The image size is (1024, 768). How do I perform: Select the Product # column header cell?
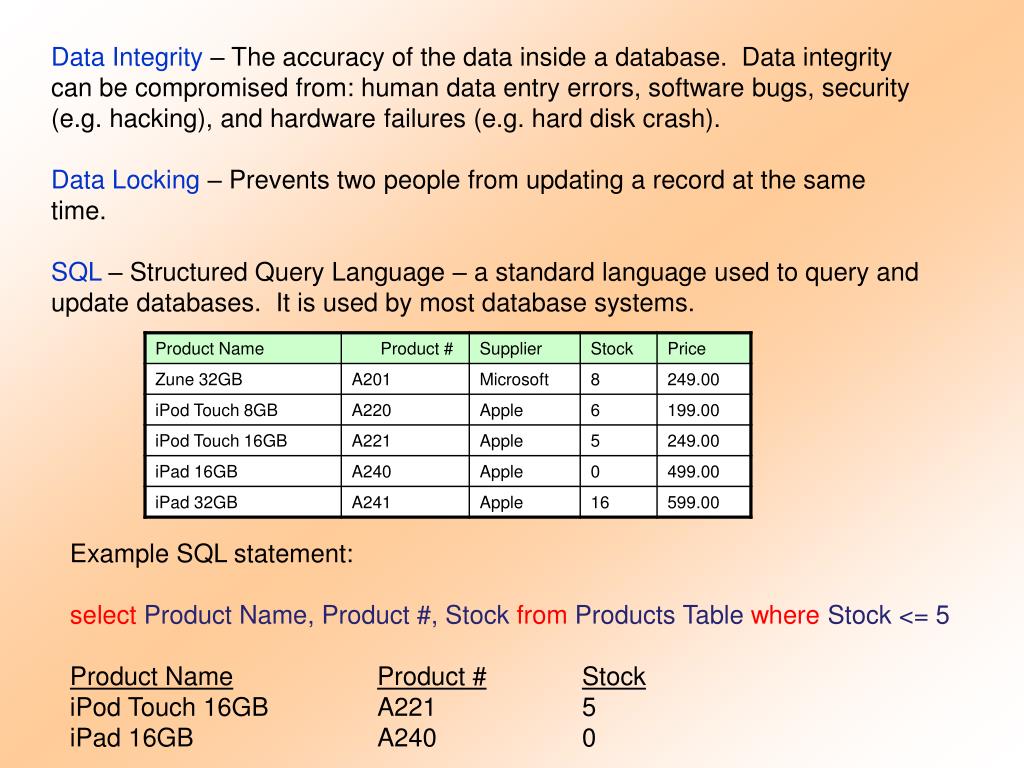[x=405, y=349]
